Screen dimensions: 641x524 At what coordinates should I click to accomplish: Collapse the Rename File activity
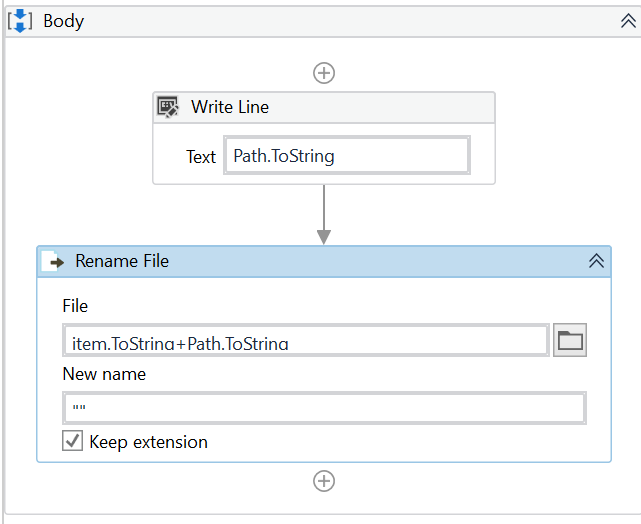(x=596, y=261)
